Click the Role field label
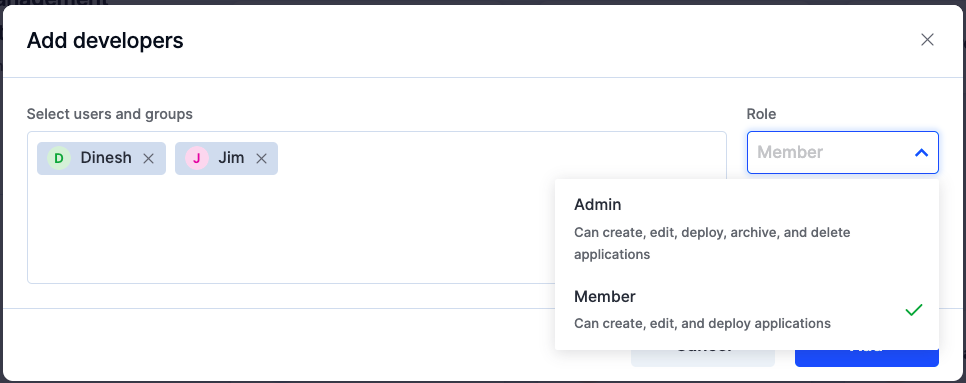 [761, 114]
